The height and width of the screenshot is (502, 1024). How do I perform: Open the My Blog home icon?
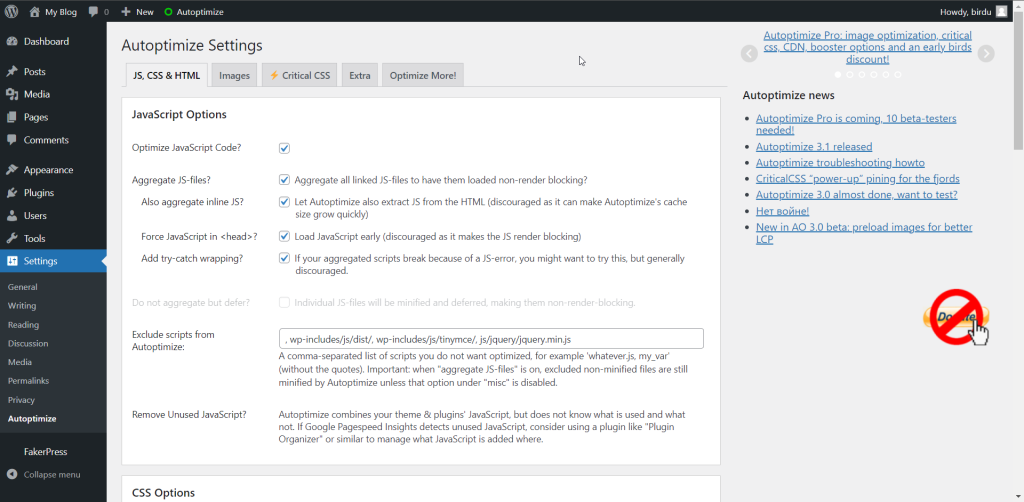coord(35,11)
